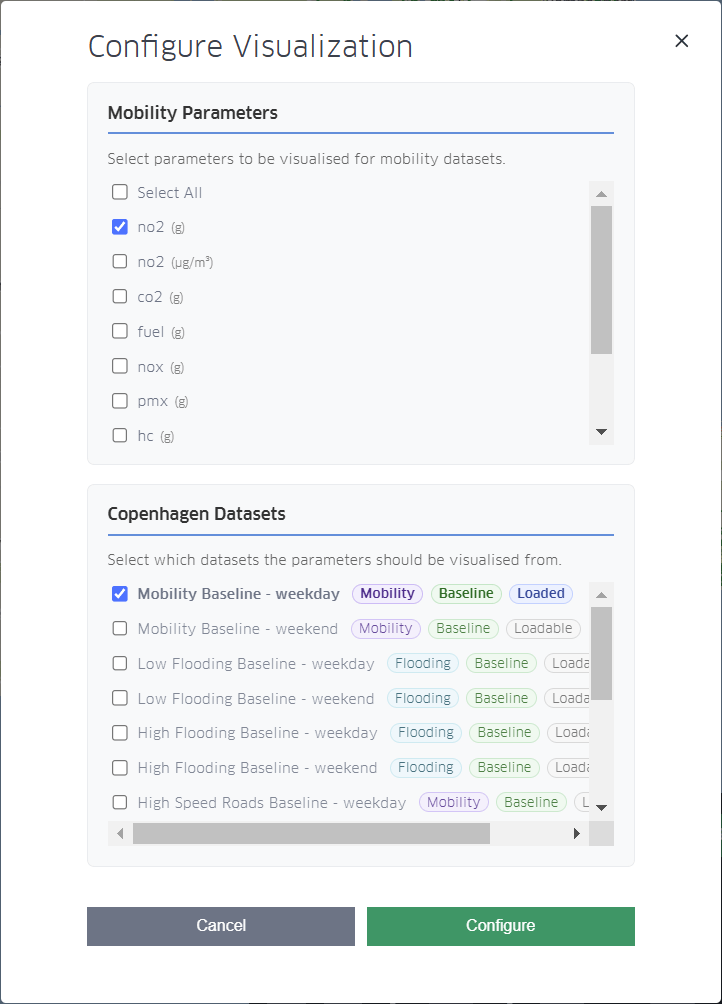This screenshot has height=1004, width=722.
Task: Check Low Flooding Baseline - weekday dataset
Action: (x=120, y=664)
